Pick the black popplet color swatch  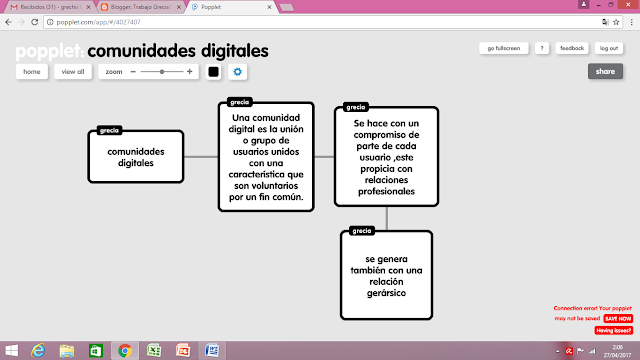[x=213, y=72]
